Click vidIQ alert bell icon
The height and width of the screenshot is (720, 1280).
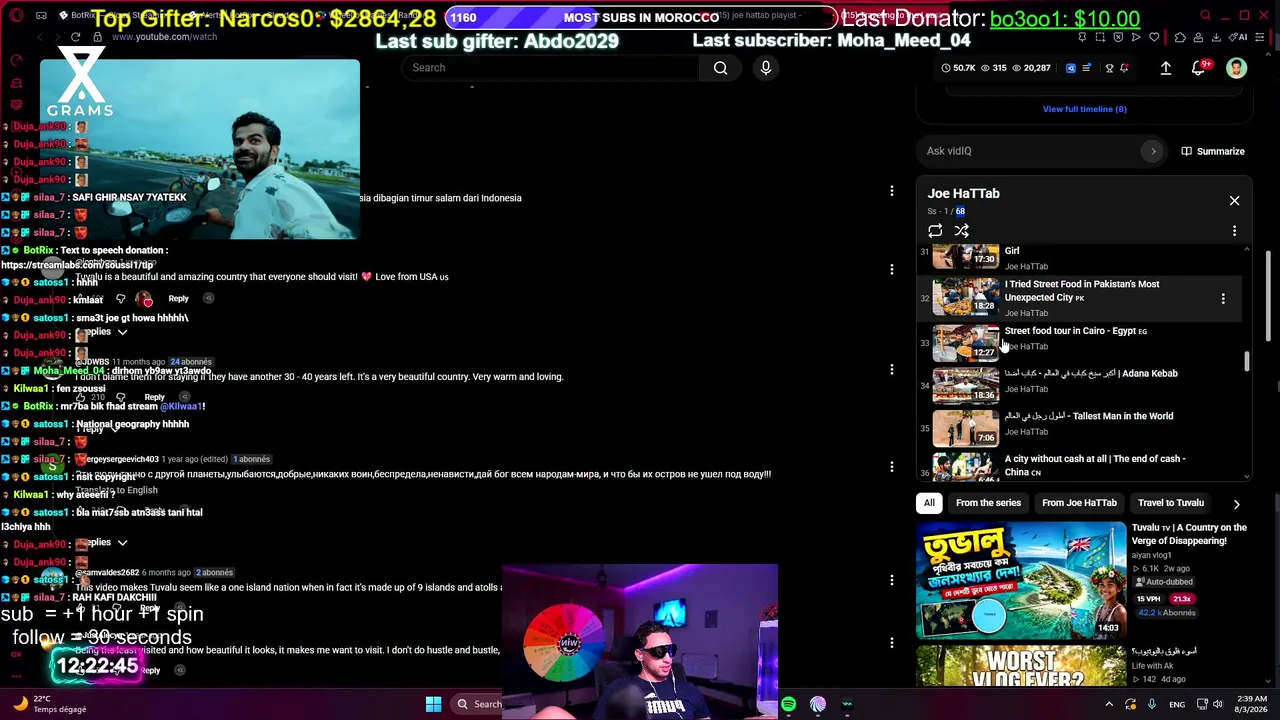click(1125, 68)
